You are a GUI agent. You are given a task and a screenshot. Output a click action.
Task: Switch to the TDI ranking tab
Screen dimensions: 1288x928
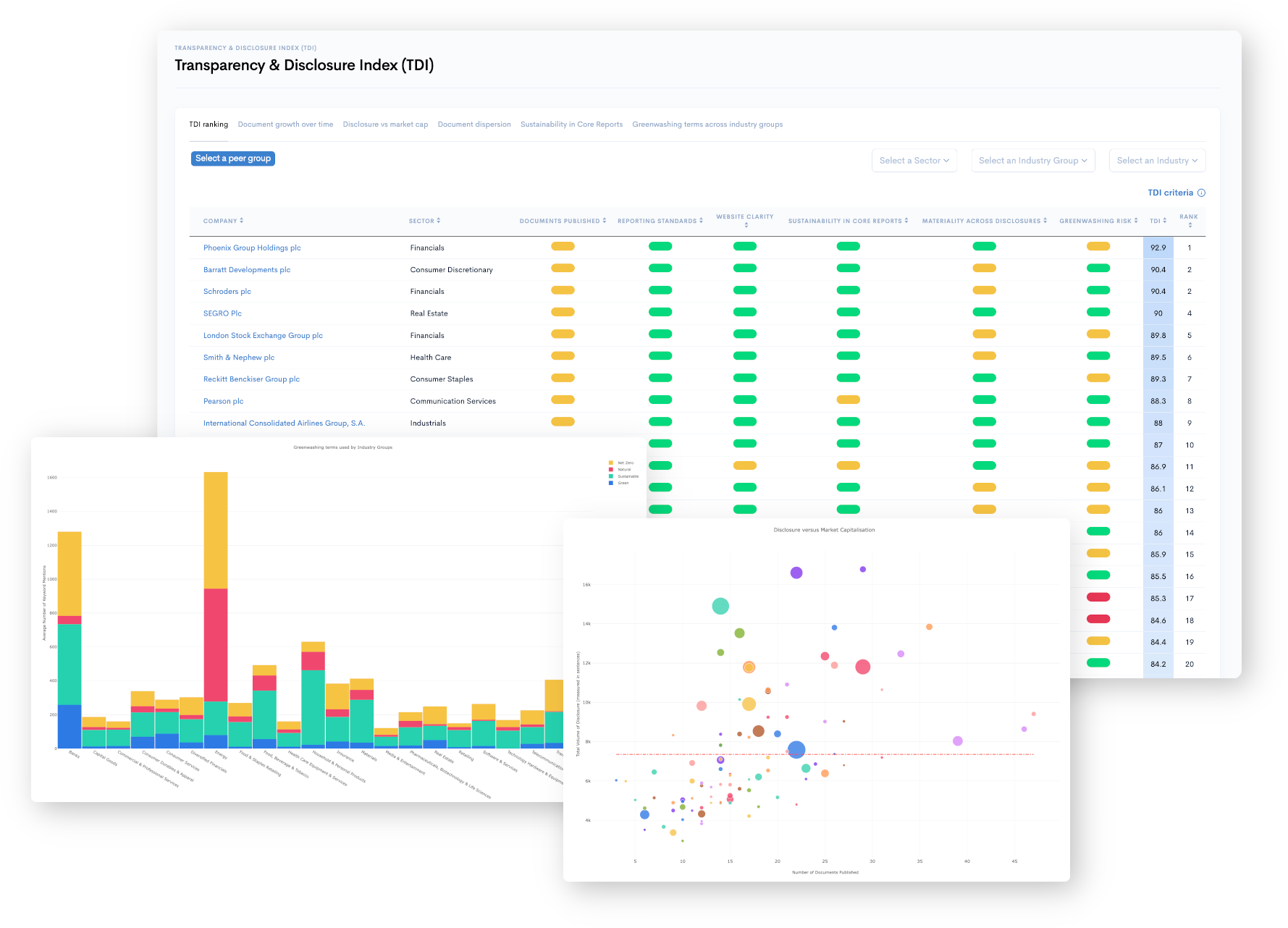click(209, 125)
